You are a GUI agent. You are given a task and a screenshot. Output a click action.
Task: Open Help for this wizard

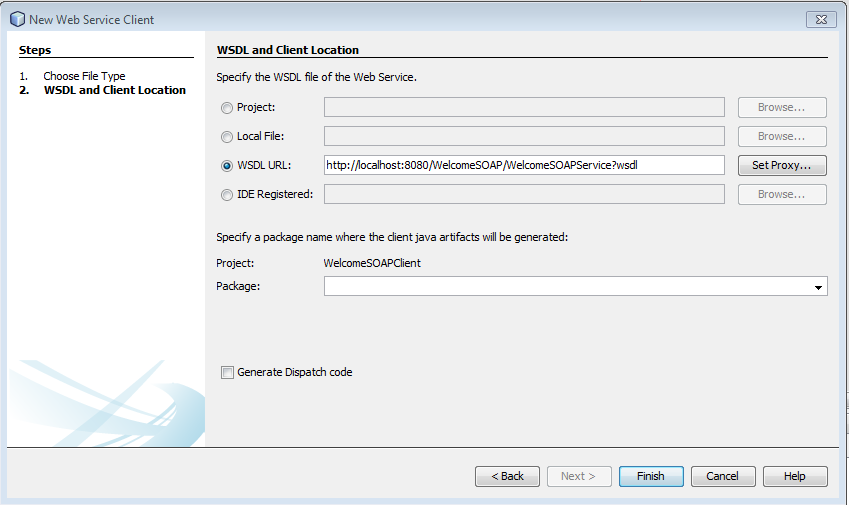coord(795,476)
